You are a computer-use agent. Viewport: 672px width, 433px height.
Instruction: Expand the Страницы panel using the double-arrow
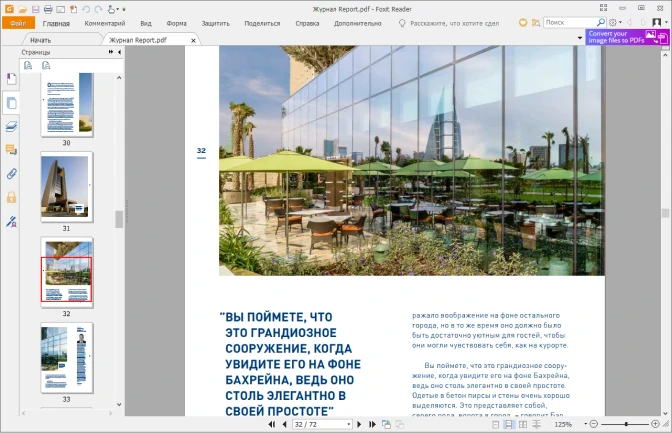(111, 52)
